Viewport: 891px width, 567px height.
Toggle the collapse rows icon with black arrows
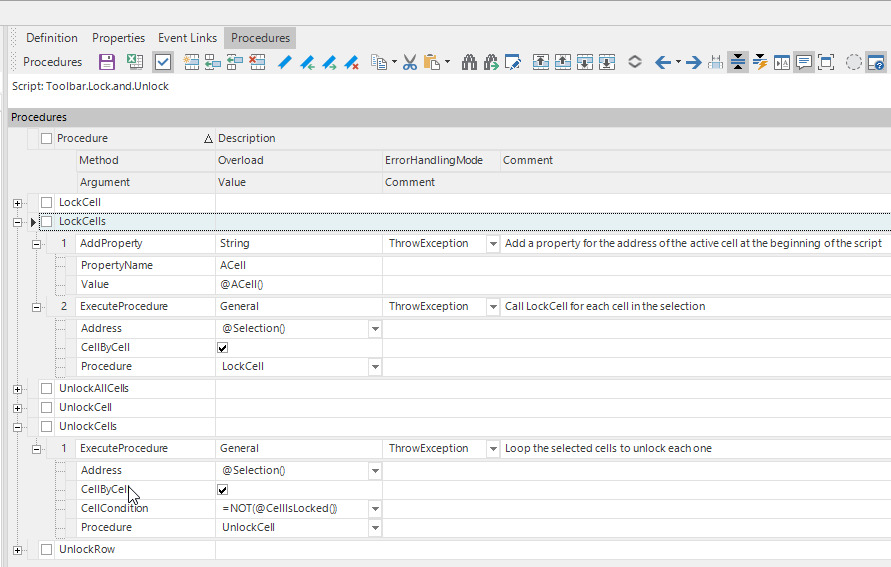point(738,62)
